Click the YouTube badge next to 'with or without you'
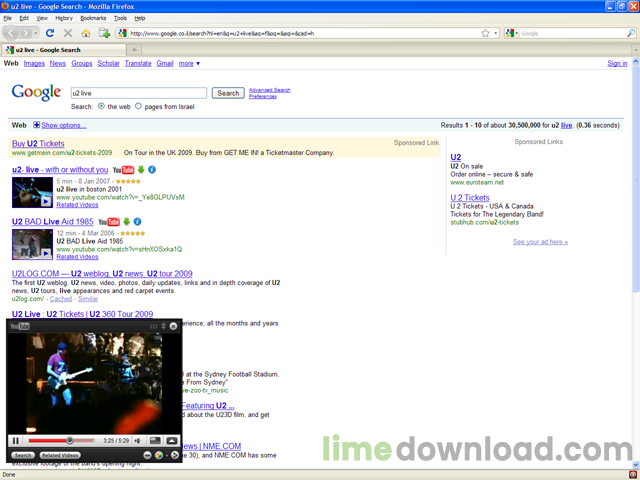Viewport: 640px width, 480px height. [123, 170]
